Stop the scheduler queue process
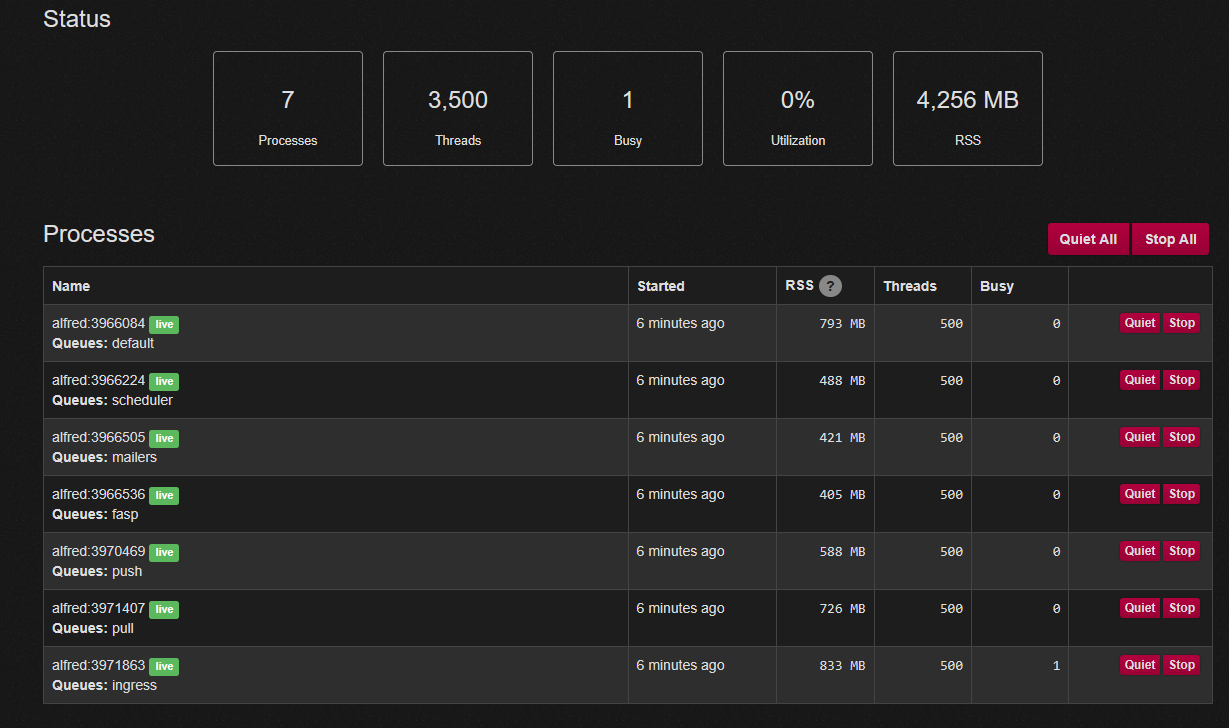The width and height of the screenshot is (1229, 728). coord(1181,380)
